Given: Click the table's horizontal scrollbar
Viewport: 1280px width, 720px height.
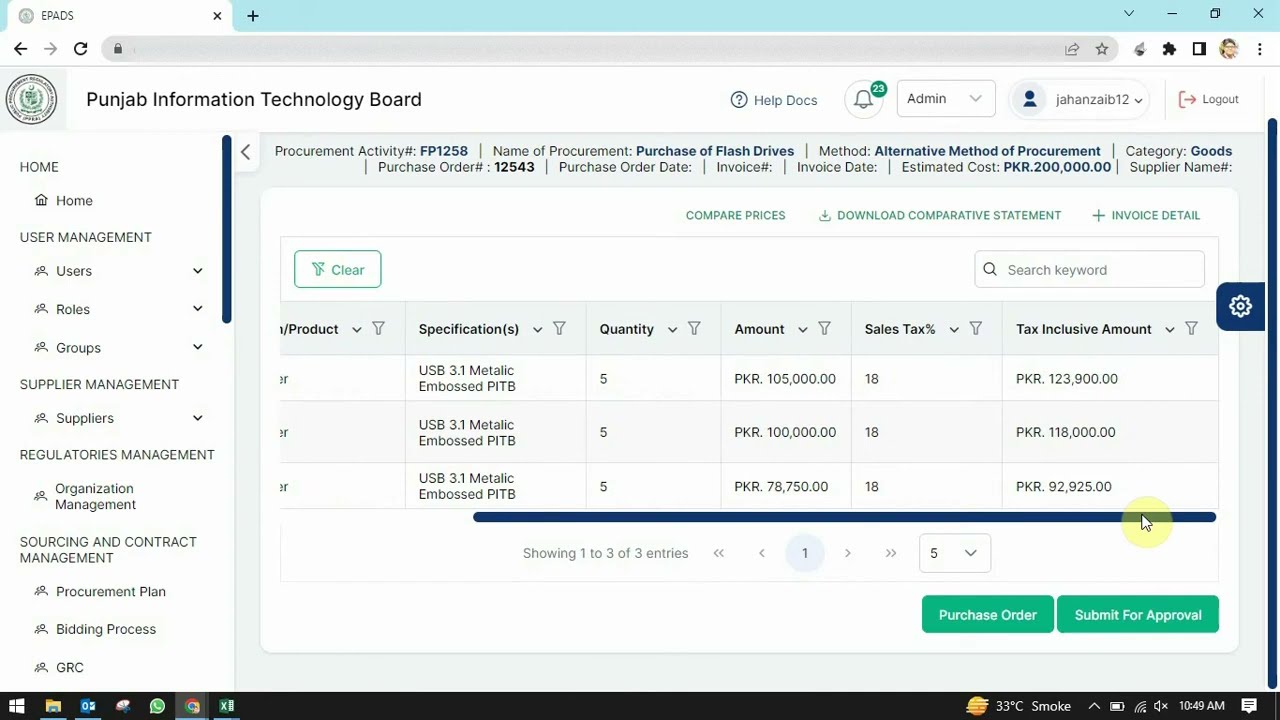Looking at the screenshot, I should [x=844, y=517].
